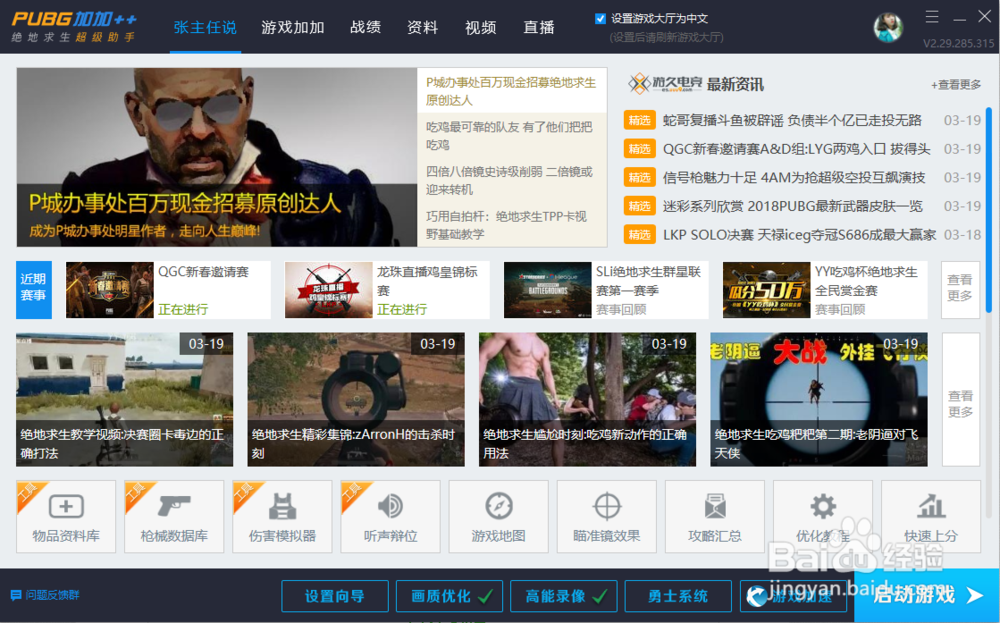1000x623 pixels.
Task: Open 龙珠直播鸡皇锦标赛 tournament card
Action: [387, 290]
